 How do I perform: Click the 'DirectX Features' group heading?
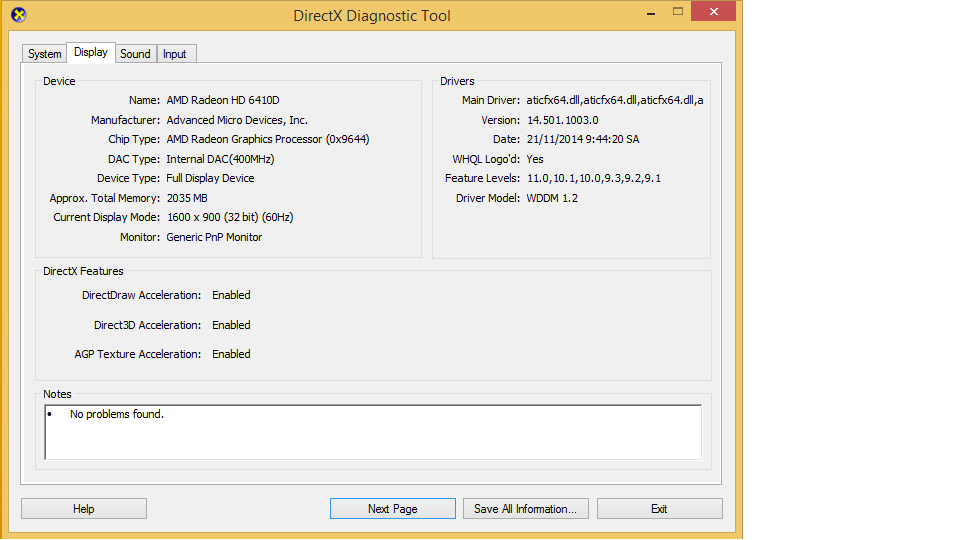click(83, 271)
